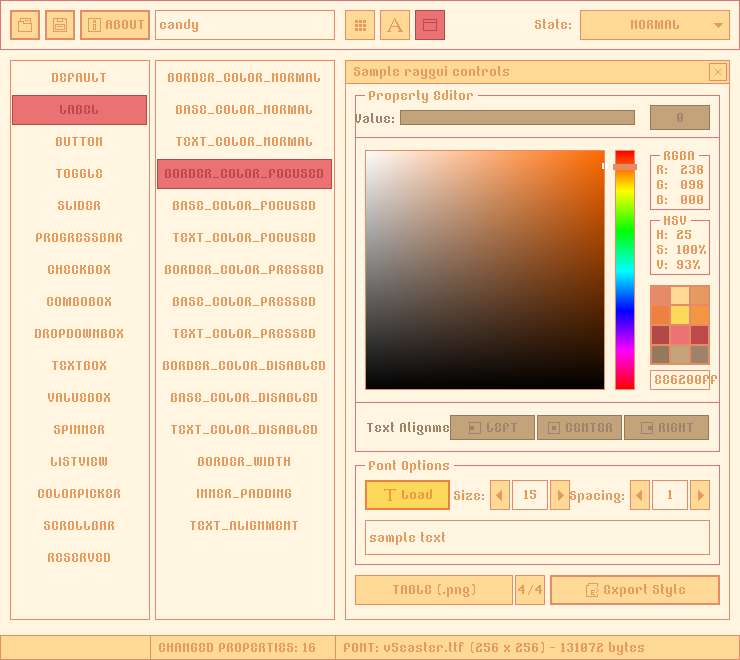Toggle CENTER text alignment
740x660 pixels.
(x=579, y=428)
